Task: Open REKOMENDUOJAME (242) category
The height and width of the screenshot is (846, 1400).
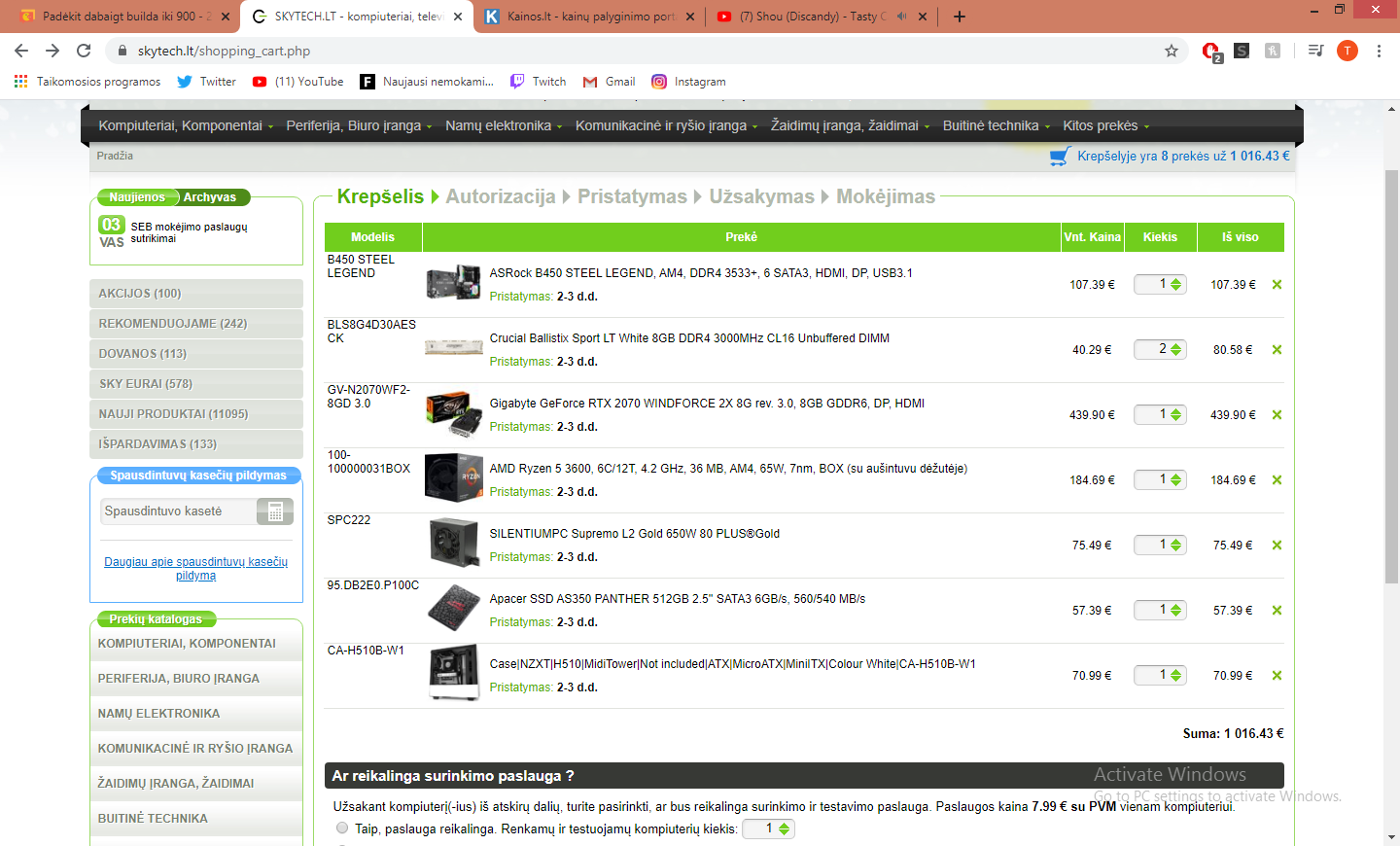Action: coord(195,324)
